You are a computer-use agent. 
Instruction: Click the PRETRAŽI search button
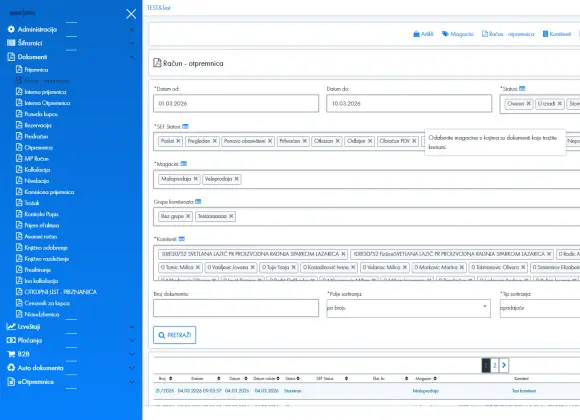point(175,335)
